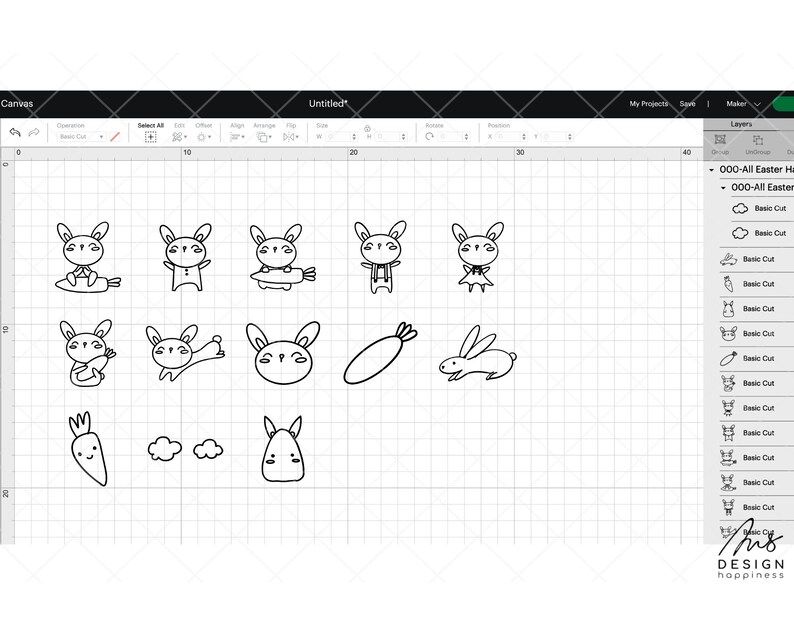Select the bunny-hugging-carrot Basic Cut layer
Image resolution: width=794 pixels, height=635 pixels.
(x=757, y=383)
